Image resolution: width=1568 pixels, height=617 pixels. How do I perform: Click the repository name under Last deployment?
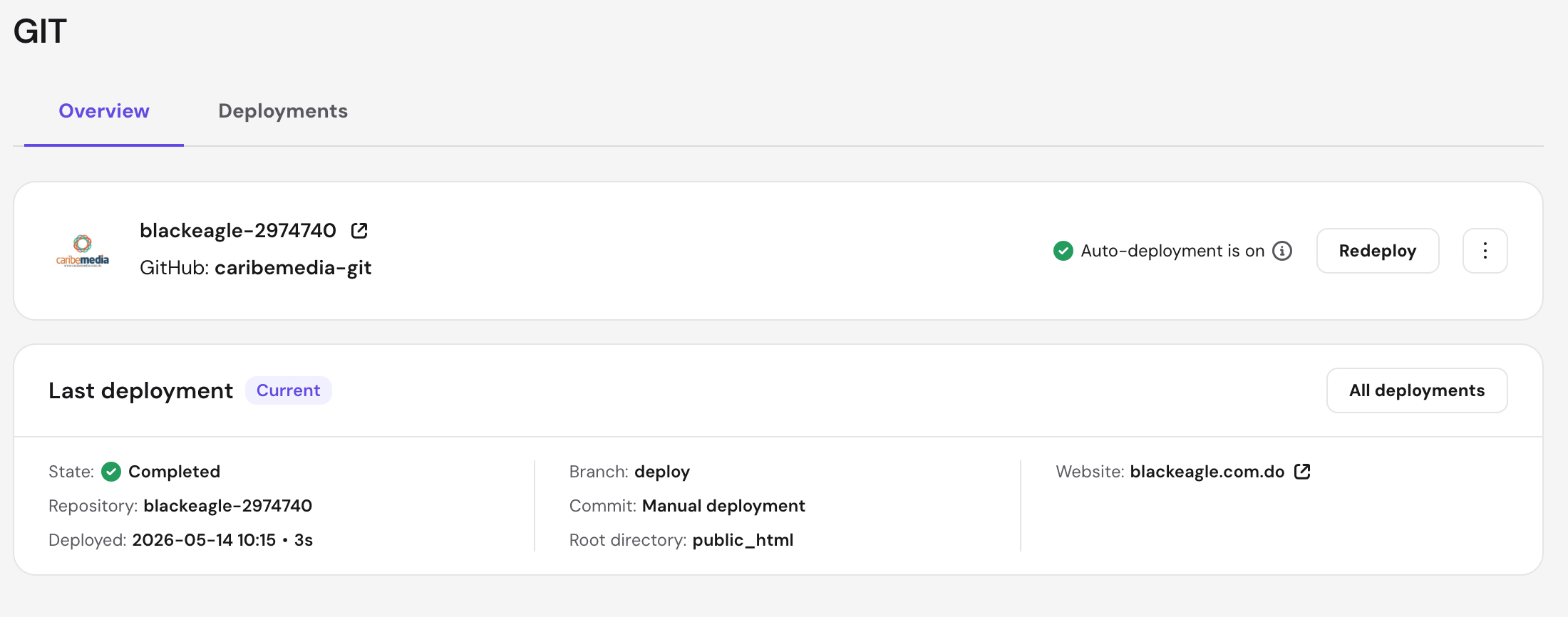[x=228, y=506]
